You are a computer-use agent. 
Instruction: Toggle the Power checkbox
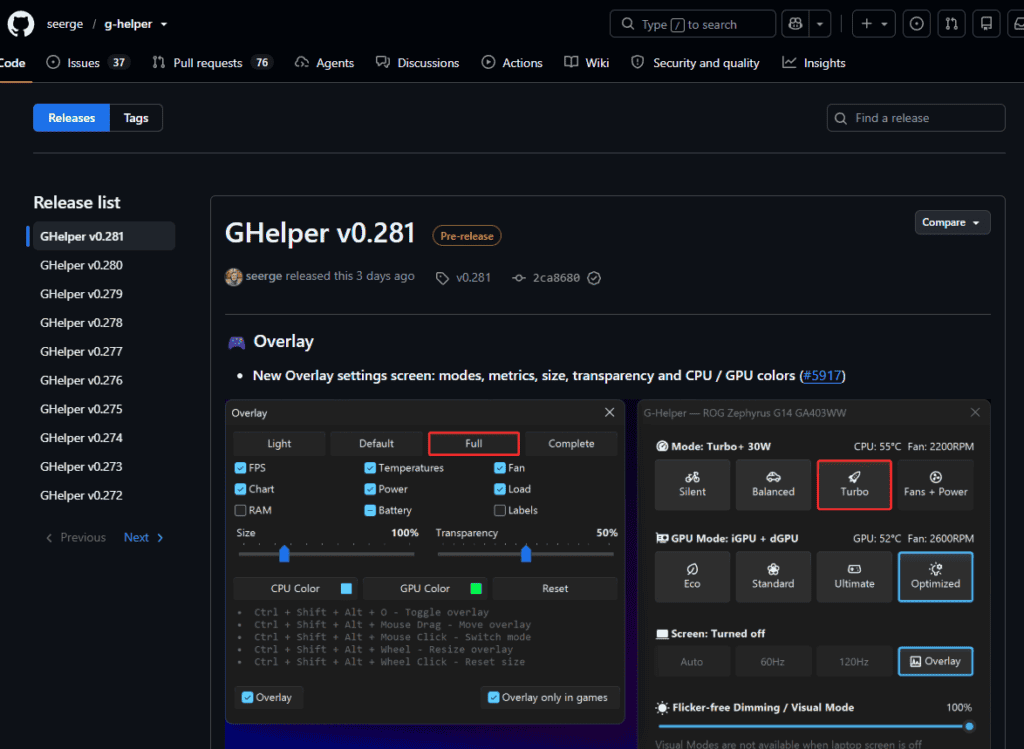point(370,489)
